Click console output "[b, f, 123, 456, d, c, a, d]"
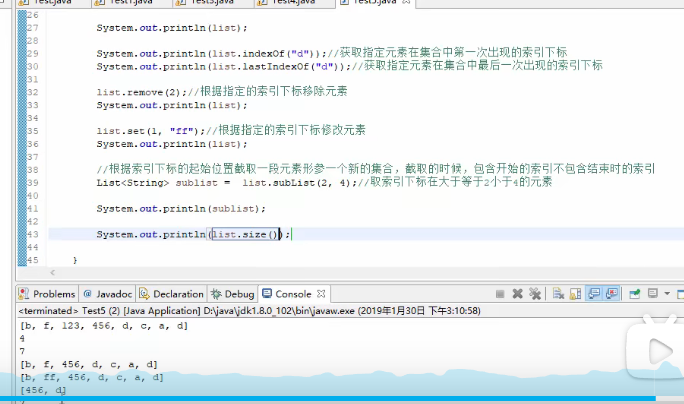This screenshot has width=684, height=404. click(104, 325)
